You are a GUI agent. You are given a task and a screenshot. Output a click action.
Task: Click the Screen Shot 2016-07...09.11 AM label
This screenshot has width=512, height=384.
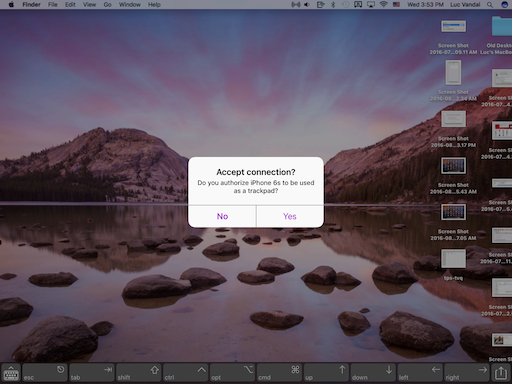pos(453,49)
